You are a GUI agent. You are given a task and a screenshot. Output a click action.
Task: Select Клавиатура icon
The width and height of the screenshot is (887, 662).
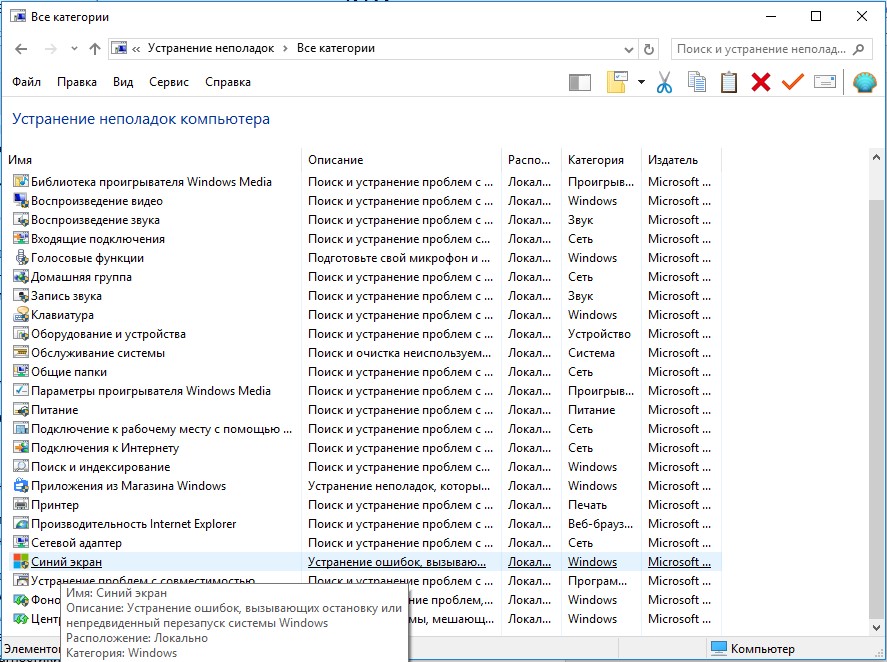[21, 315]
